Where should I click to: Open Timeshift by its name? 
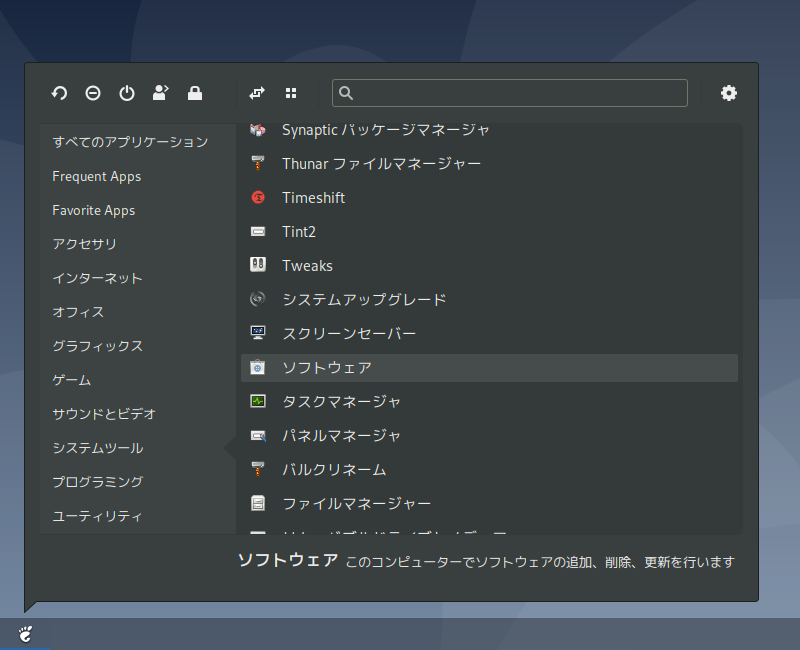(313, 197)
